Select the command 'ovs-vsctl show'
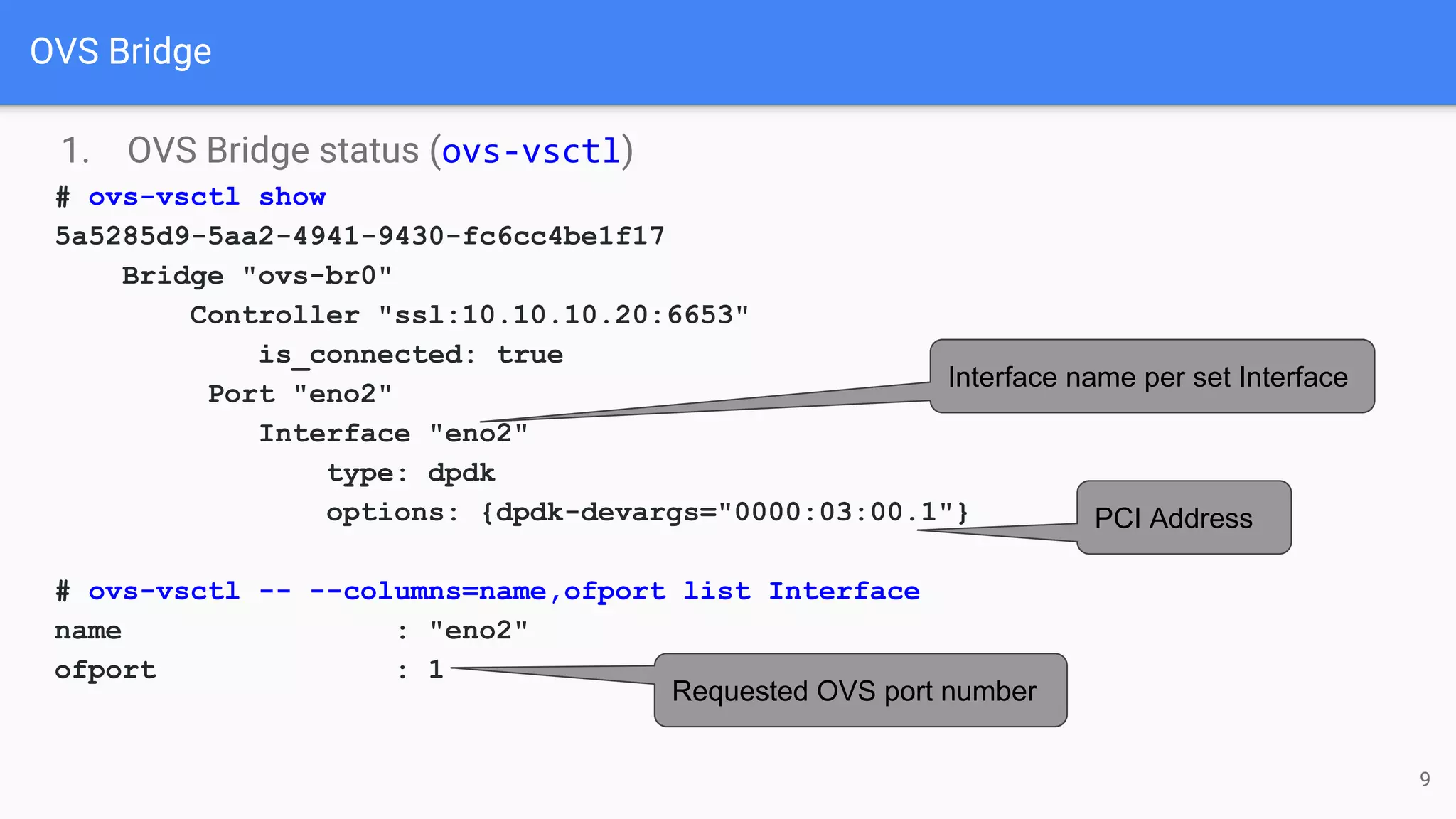The width and height of the screenshot is (1456, 819). point(207,197)
